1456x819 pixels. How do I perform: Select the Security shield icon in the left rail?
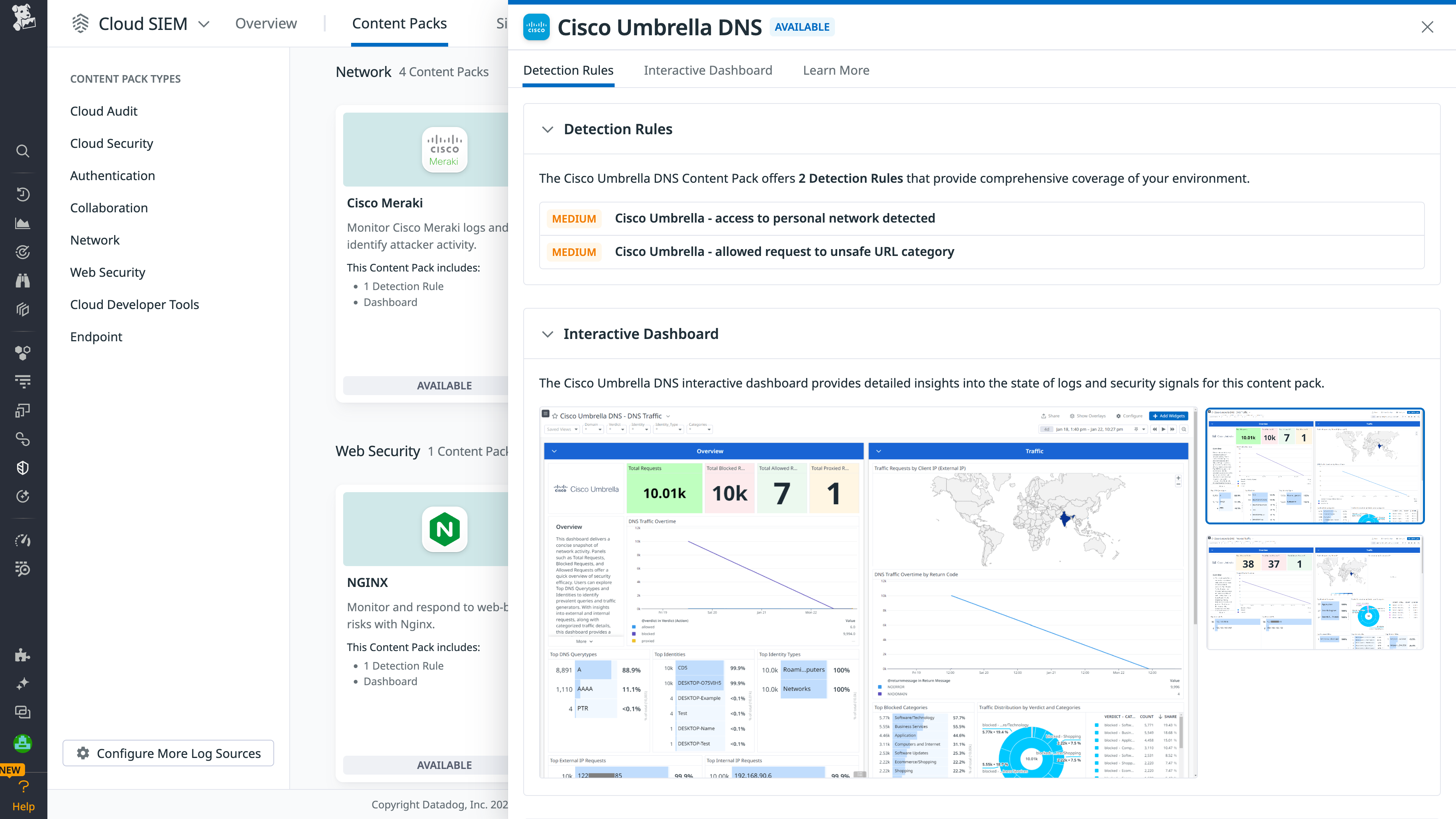23,468
